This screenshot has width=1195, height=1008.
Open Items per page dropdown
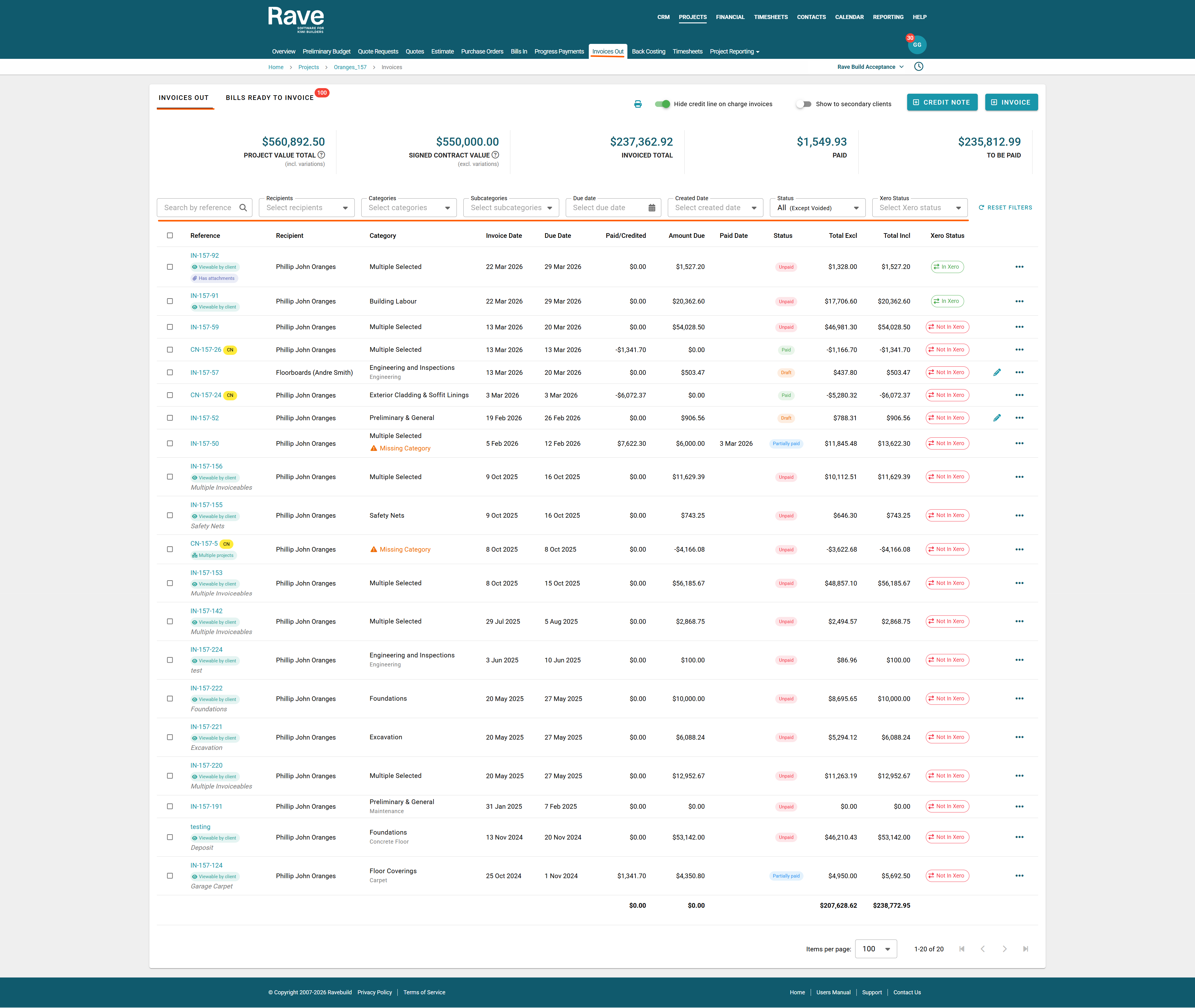coord(876,949)
